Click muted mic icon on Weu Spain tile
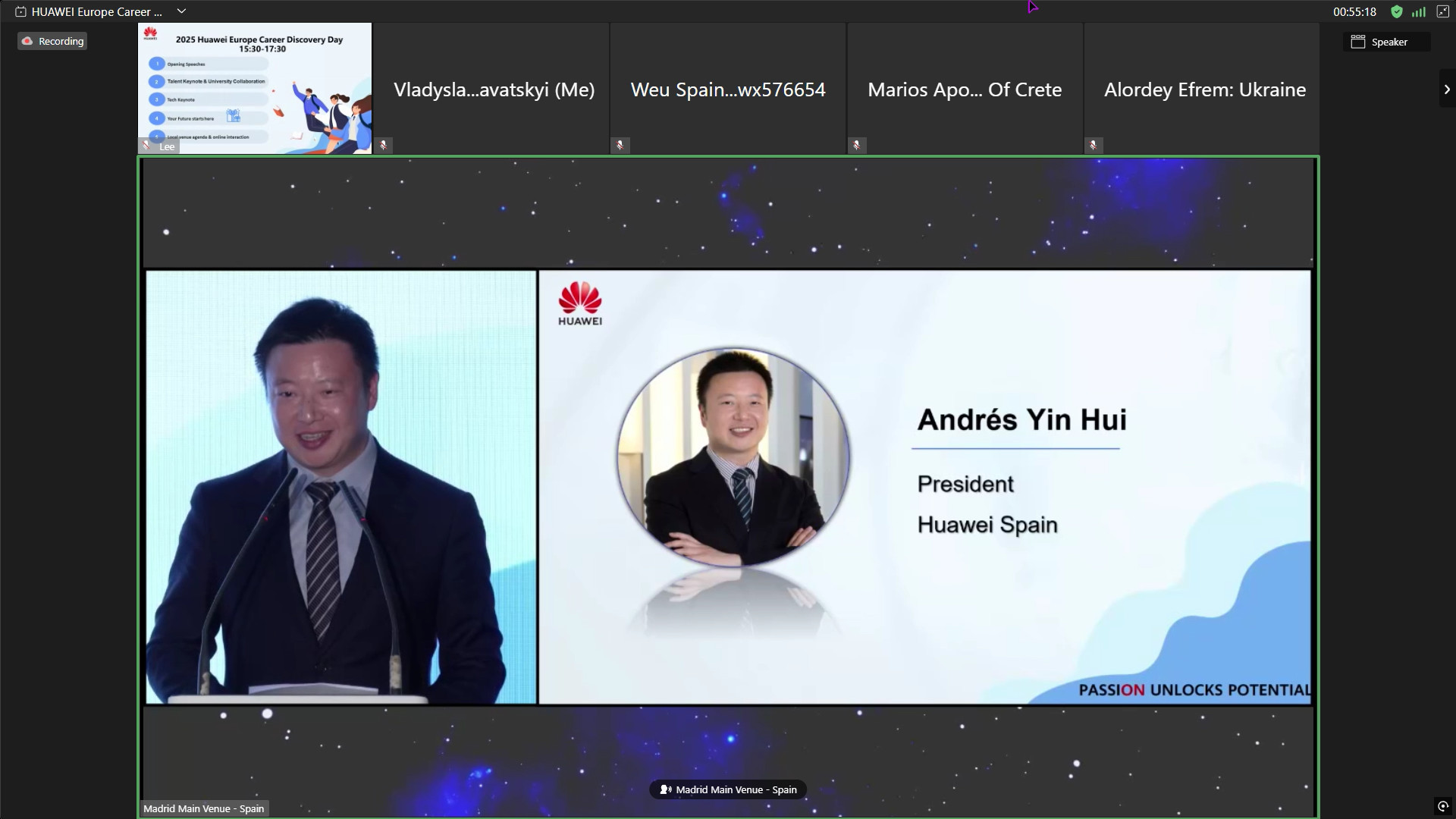 620,145
